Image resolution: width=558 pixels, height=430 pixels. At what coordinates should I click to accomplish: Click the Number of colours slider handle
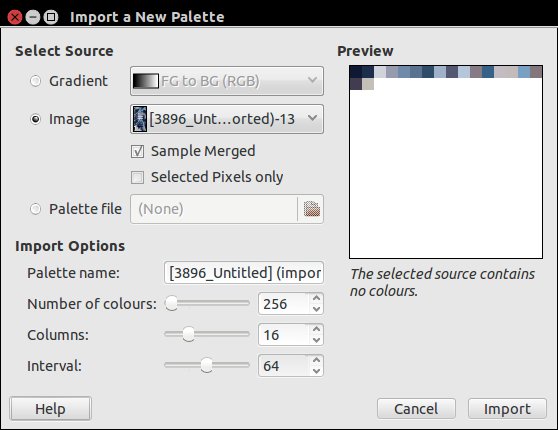172,303
